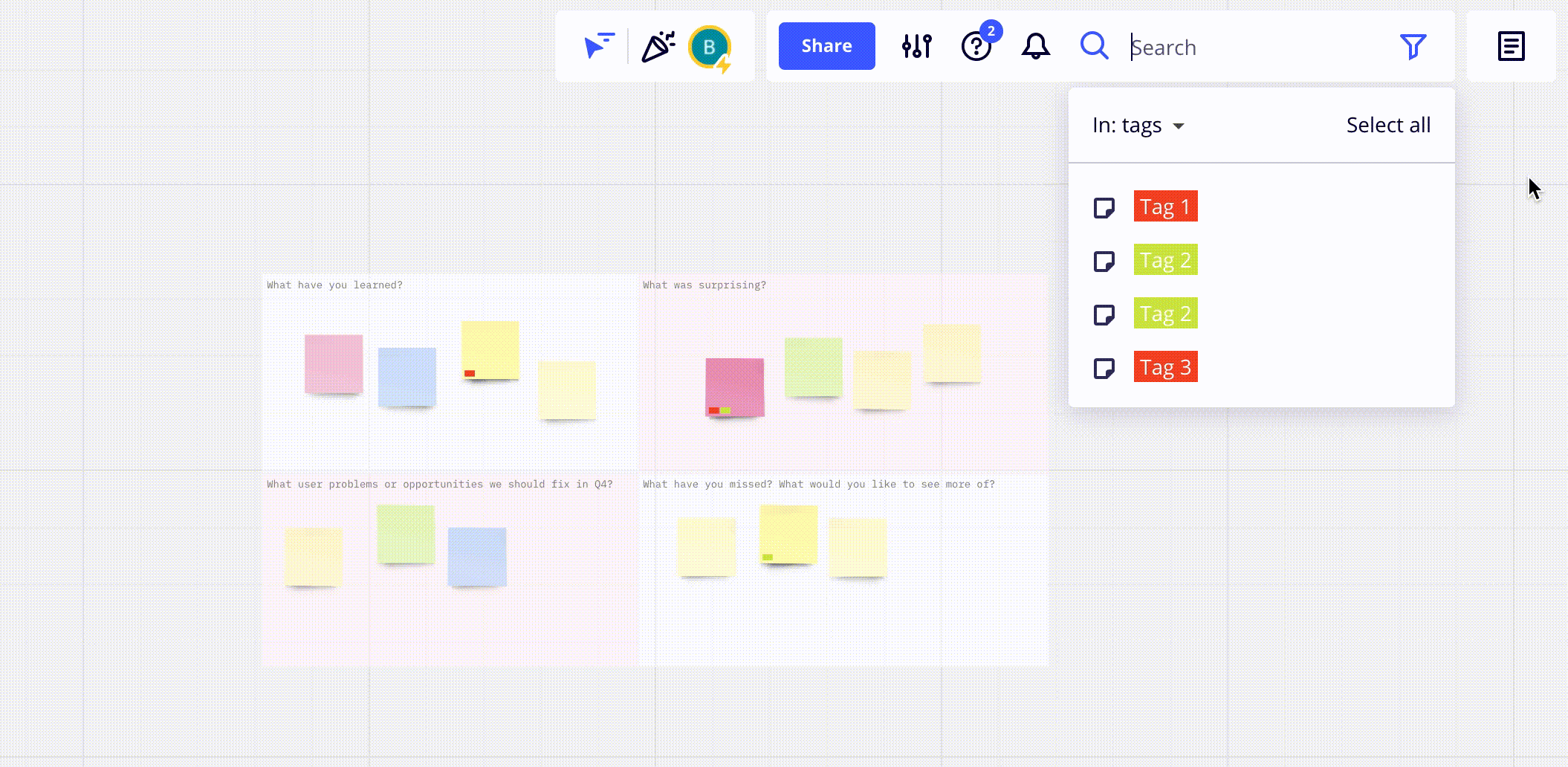
Task: Click into the Search input field
Action: 1256,48
